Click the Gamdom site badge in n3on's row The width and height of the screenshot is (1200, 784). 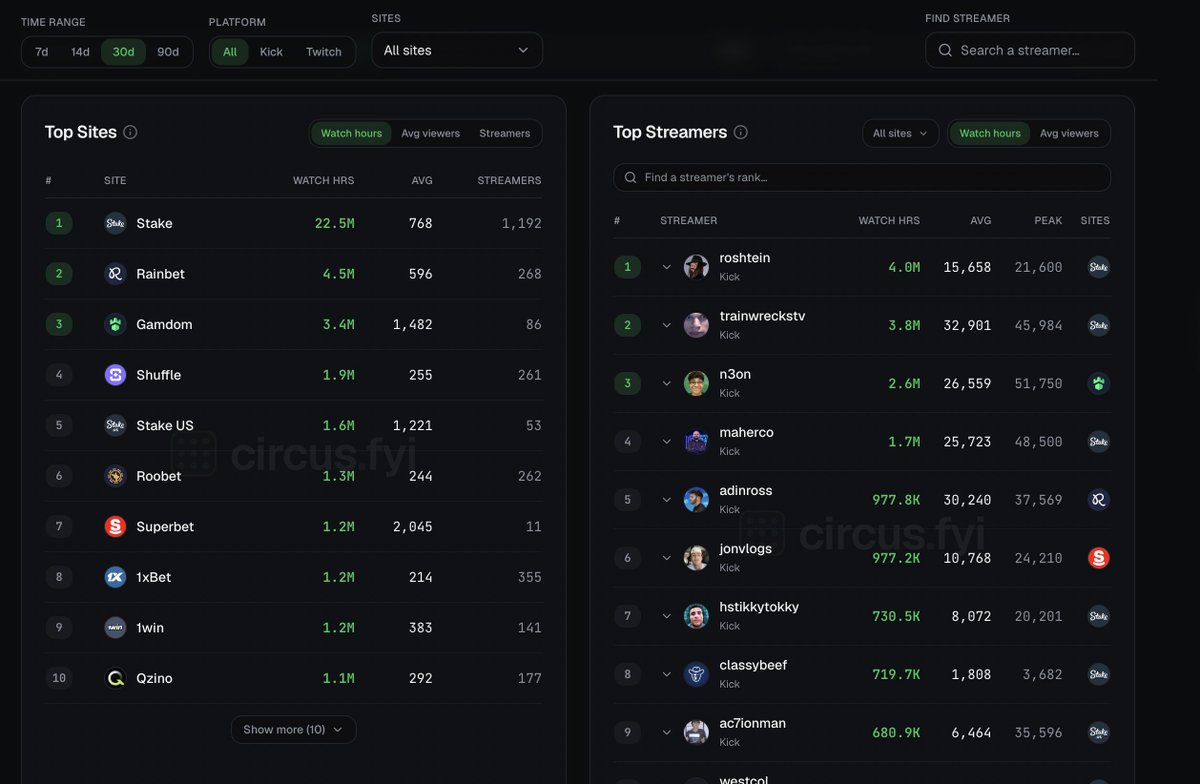click(1098, 383)
